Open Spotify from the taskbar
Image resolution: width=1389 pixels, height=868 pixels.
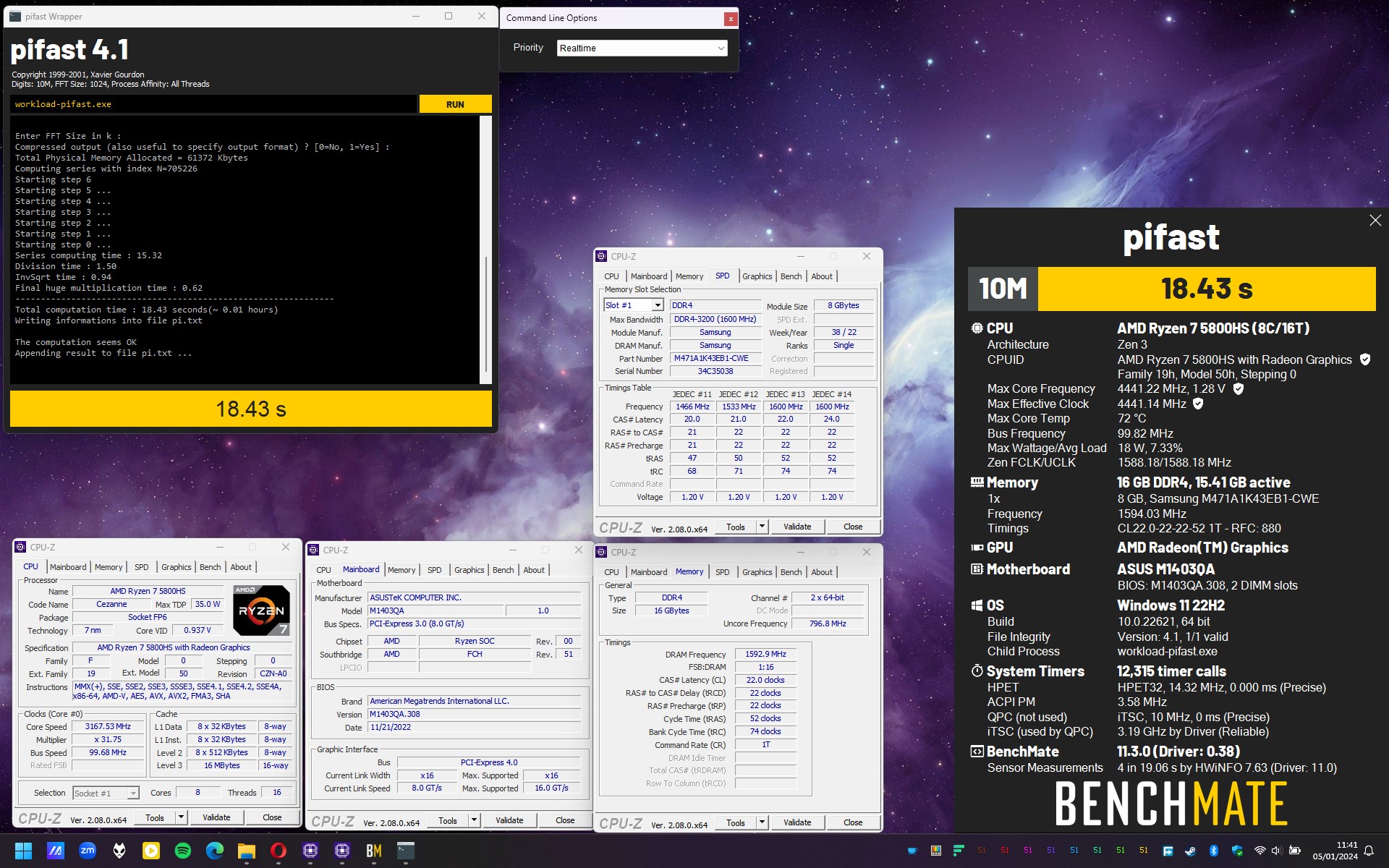click(x=183, y=851)
